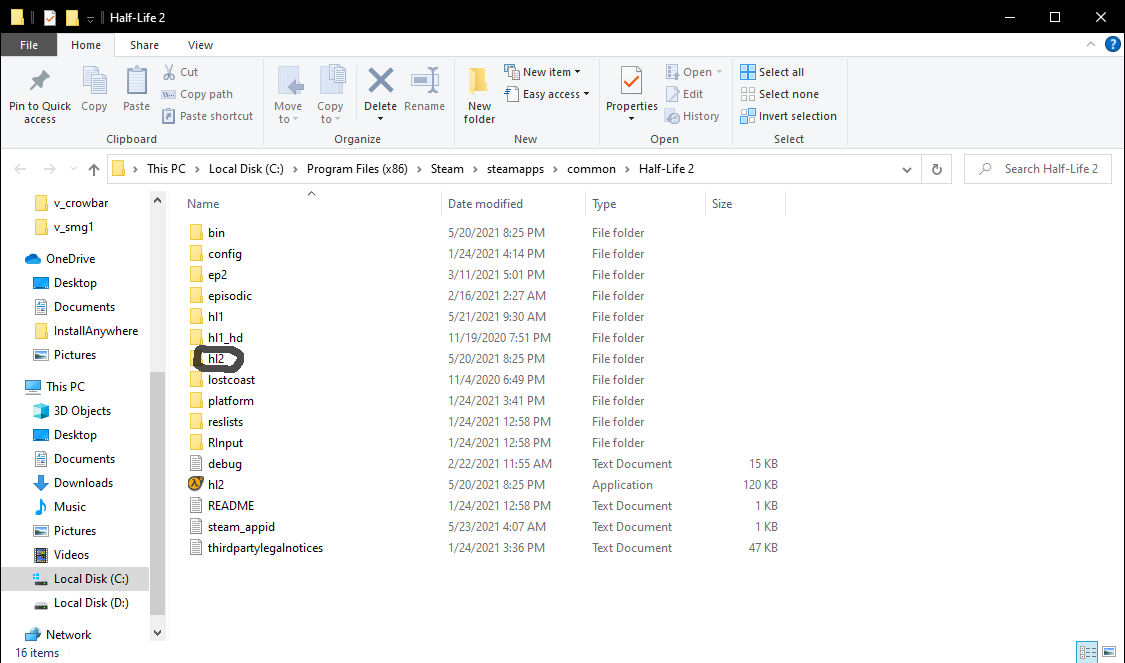Sort by the Size column header
Image resolution: width=1125 pixels, height=663 pixels.
coord(722,204)
